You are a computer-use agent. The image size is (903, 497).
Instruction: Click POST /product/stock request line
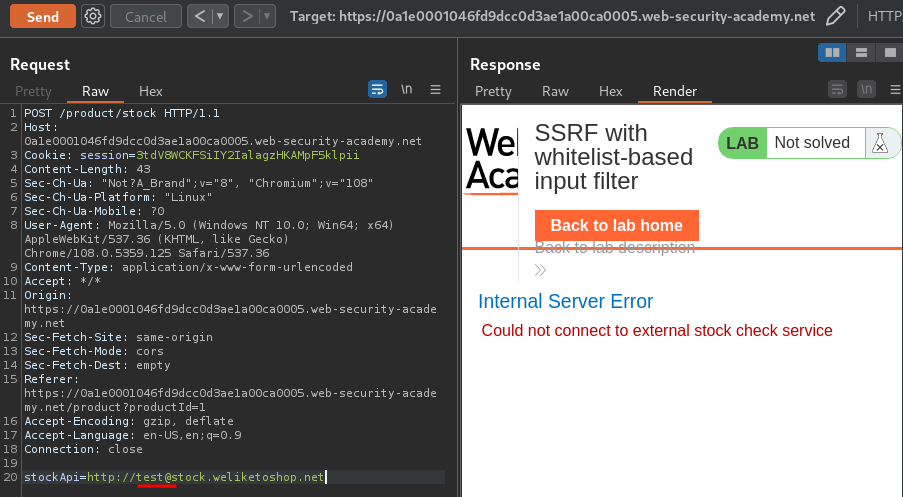tap(122, 113)
